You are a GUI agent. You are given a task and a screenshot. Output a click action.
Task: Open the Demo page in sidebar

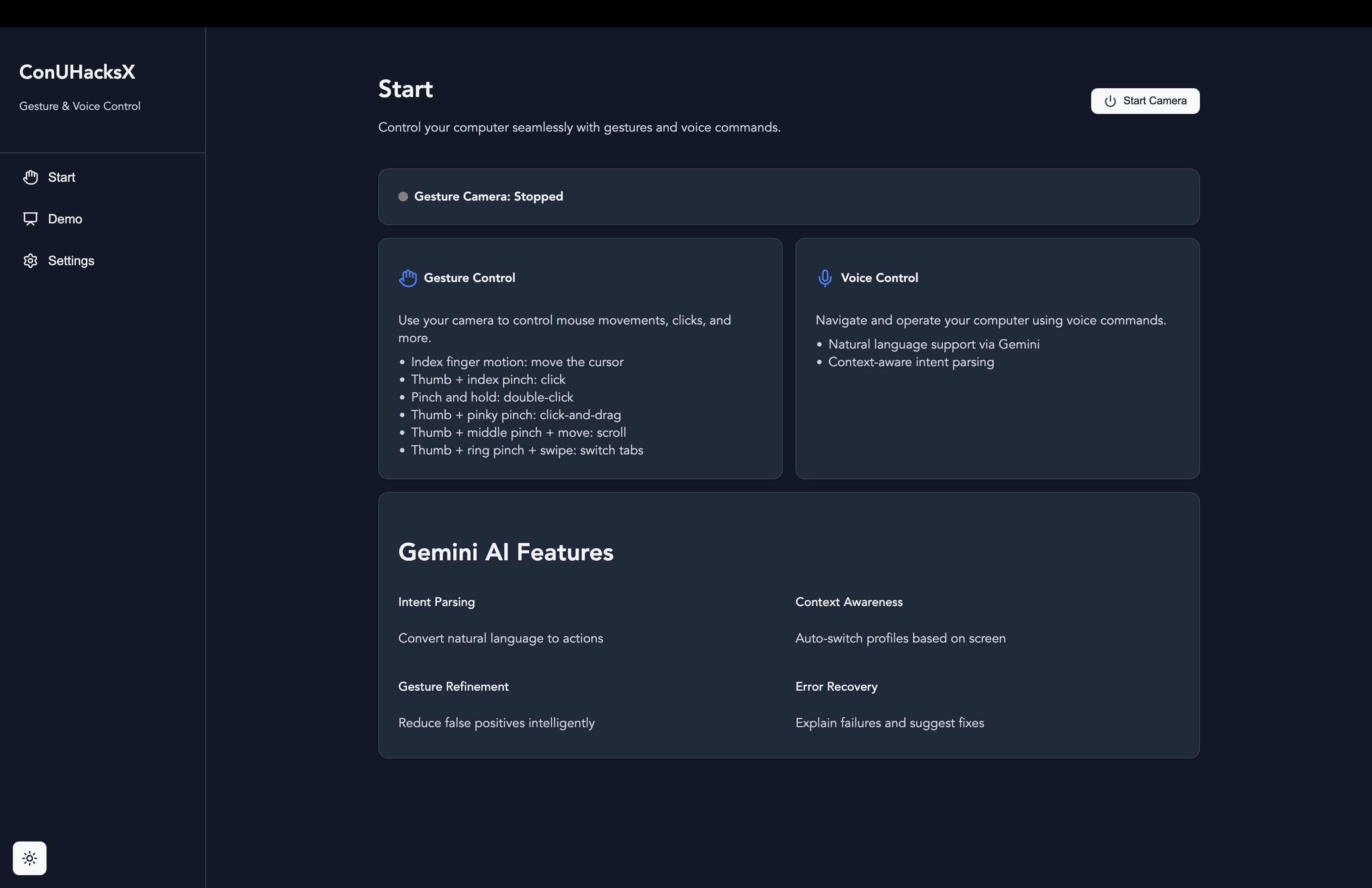point(65,219)
